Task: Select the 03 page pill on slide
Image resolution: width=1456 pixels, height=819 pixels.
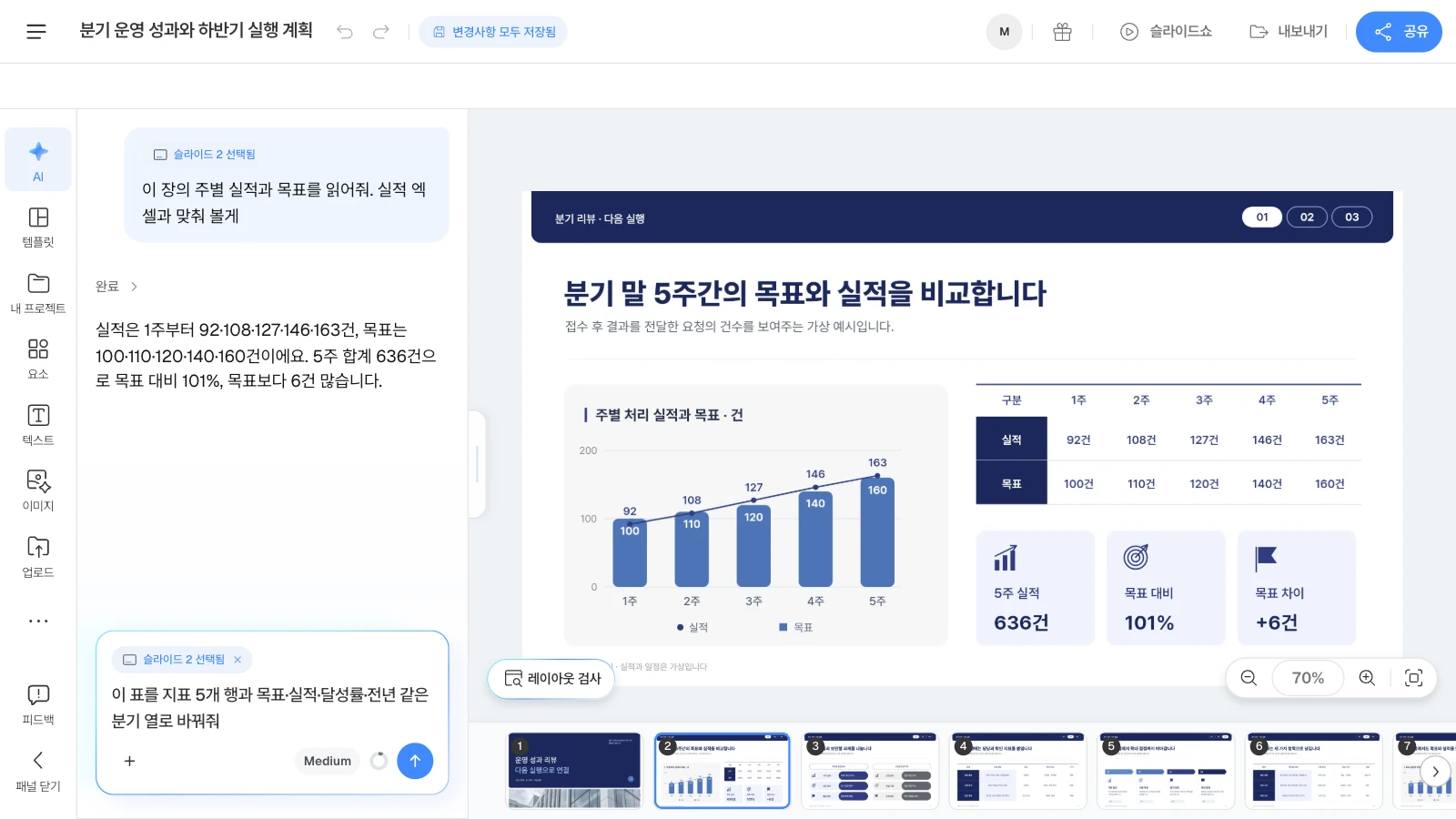Action: (1352, 217)
